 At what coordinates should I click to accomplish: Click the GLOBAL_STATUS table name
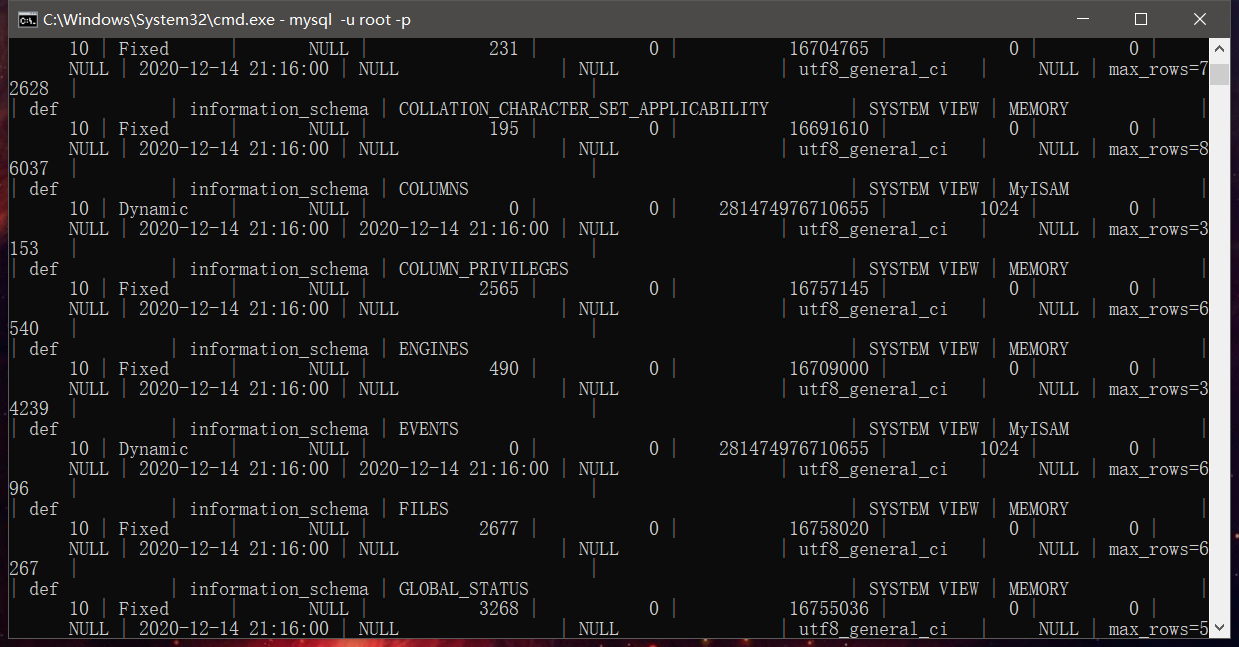pos(464,589)
